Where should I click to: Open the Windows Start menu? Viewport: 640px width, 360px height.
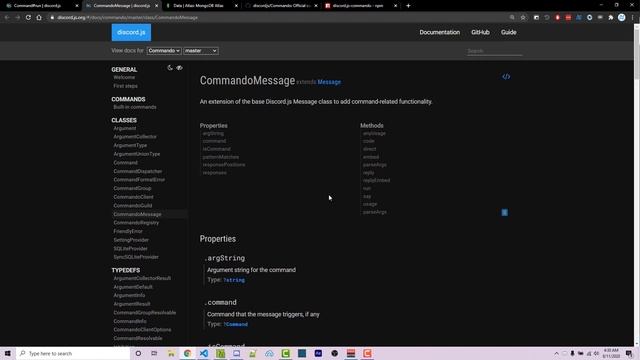(x=8, y=353)
